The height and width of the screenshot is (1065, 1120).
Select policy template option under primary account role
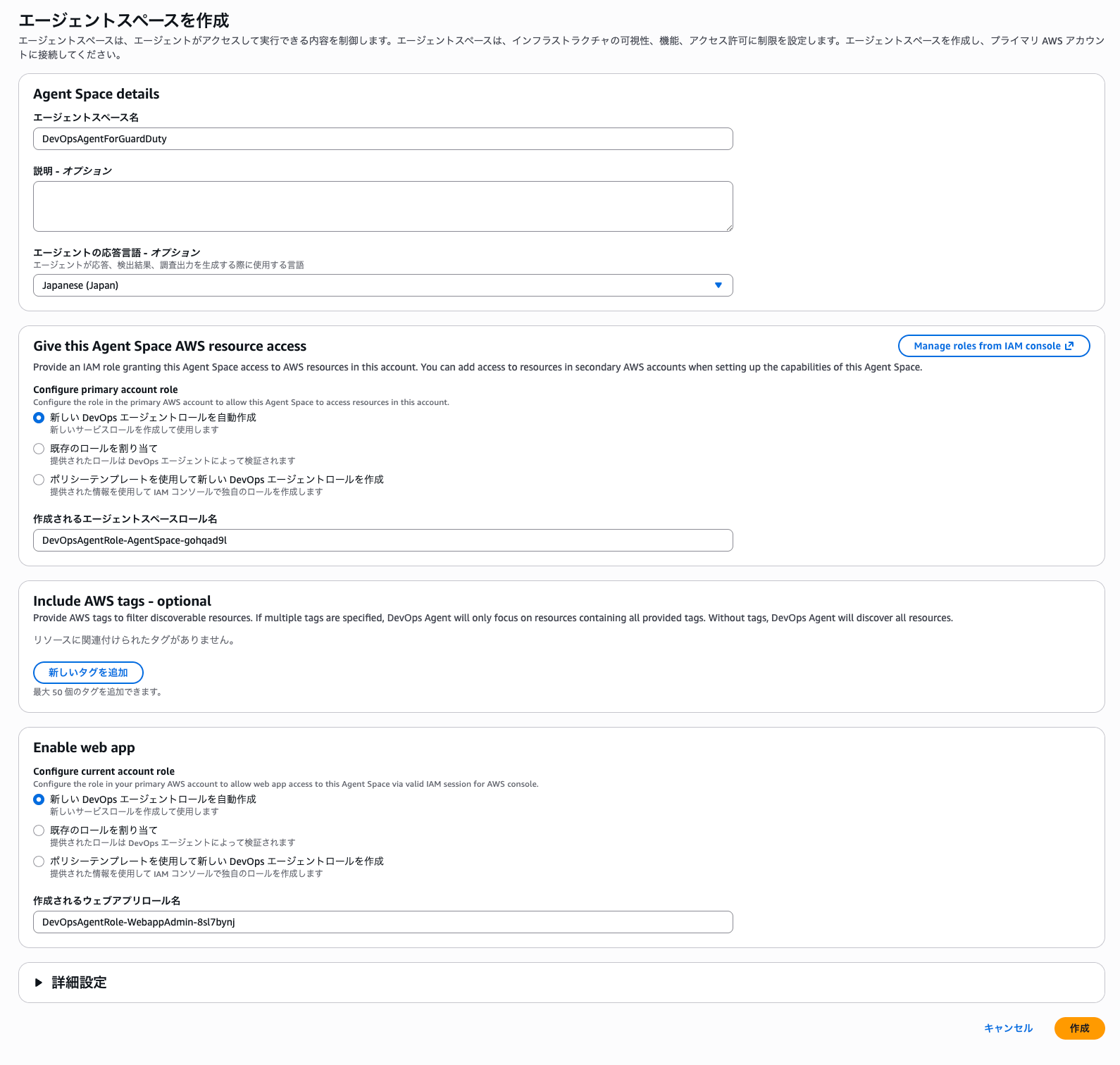click(x=39, y=480)
